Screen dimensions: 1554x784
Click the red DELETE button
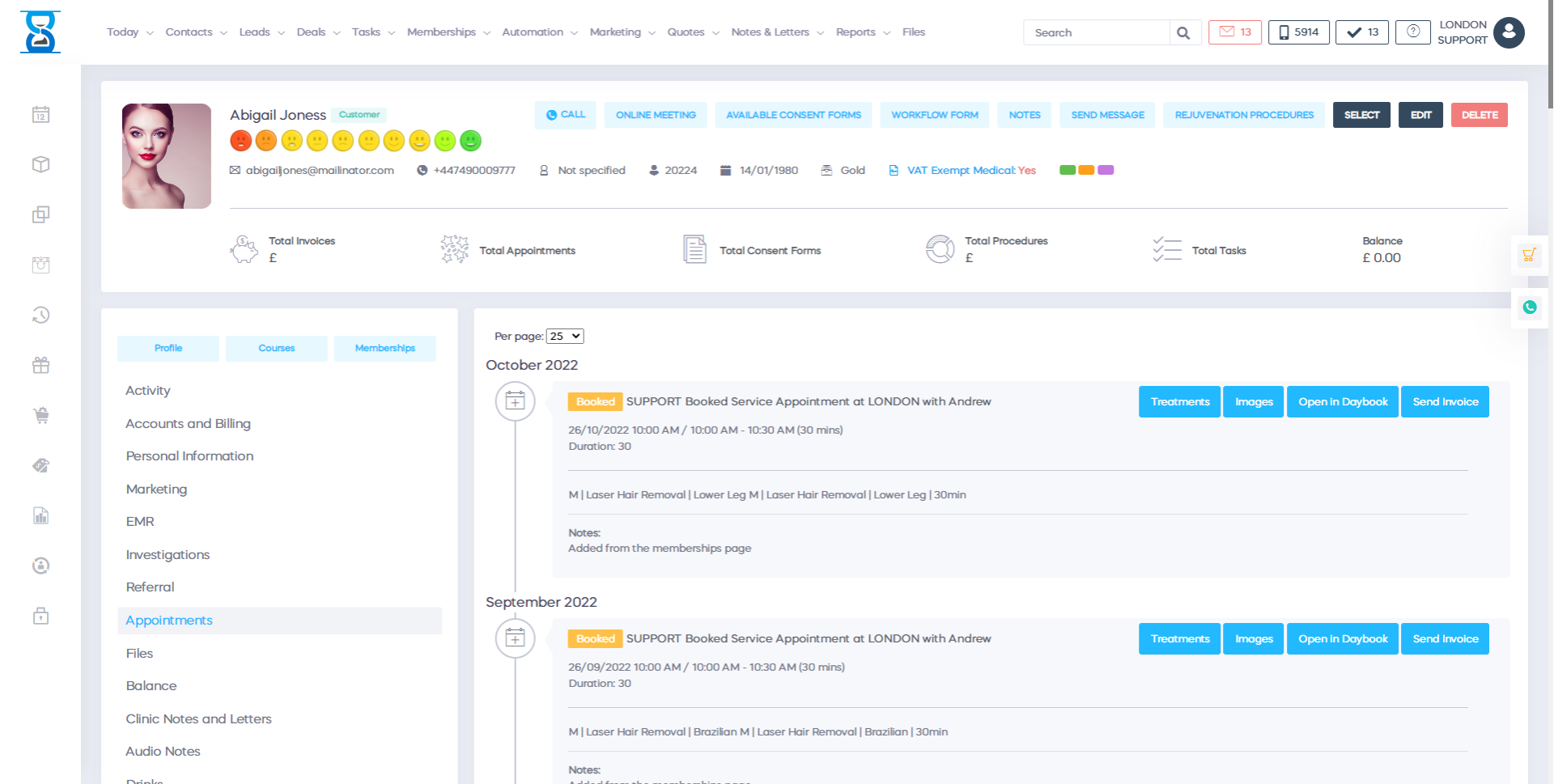pyautogui.click(x=1479, y=115)
